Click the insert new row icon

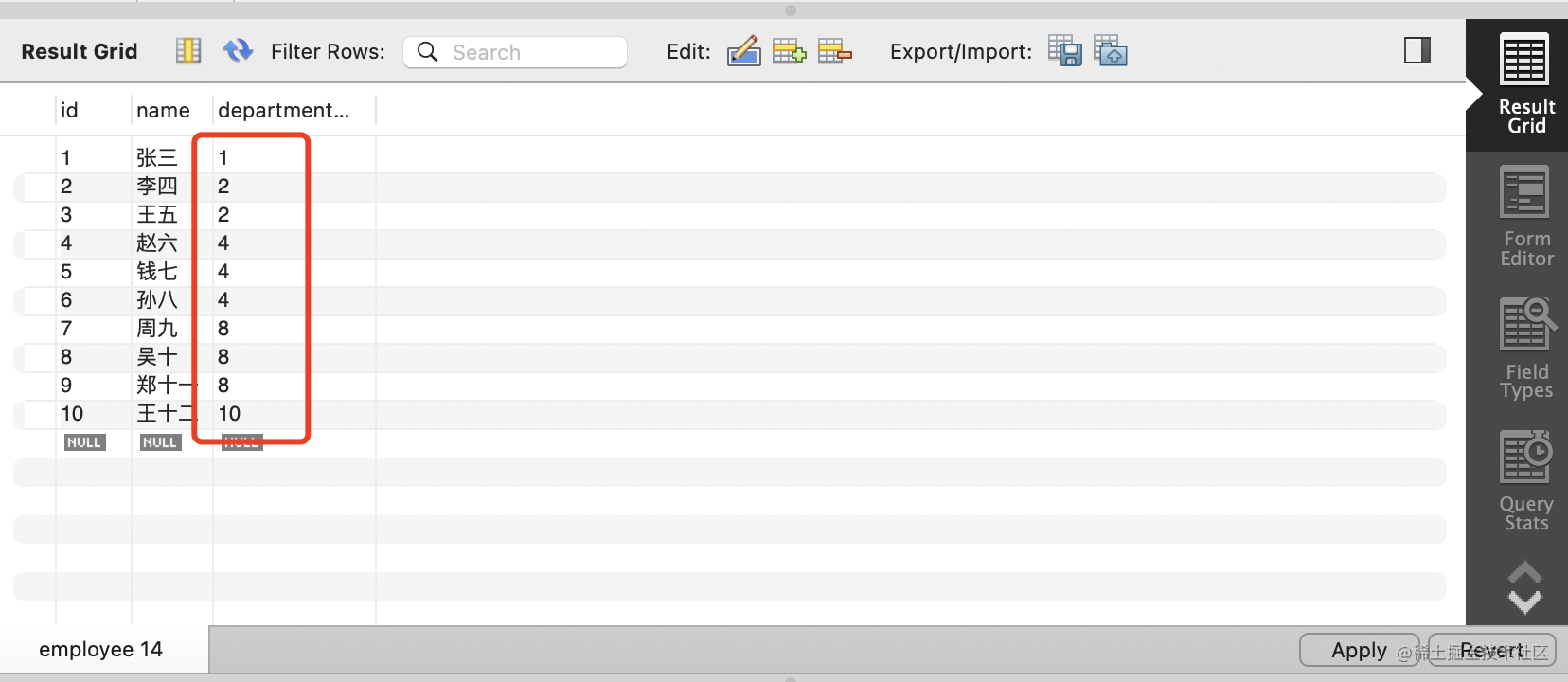click(x=789, y=51)
